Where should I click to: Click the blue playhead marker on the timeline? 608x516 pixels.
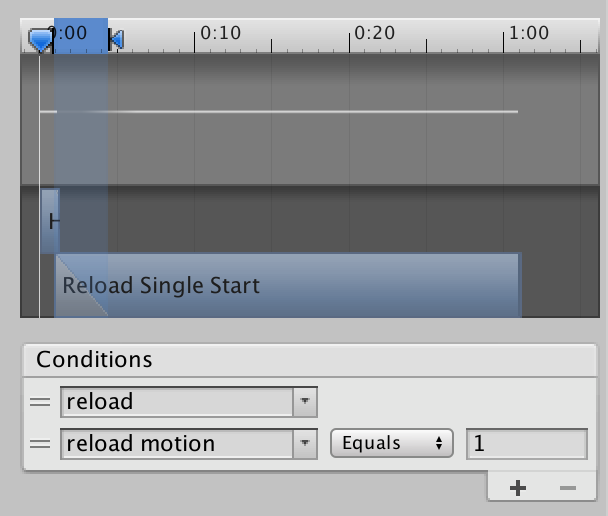tap(39, 40)
